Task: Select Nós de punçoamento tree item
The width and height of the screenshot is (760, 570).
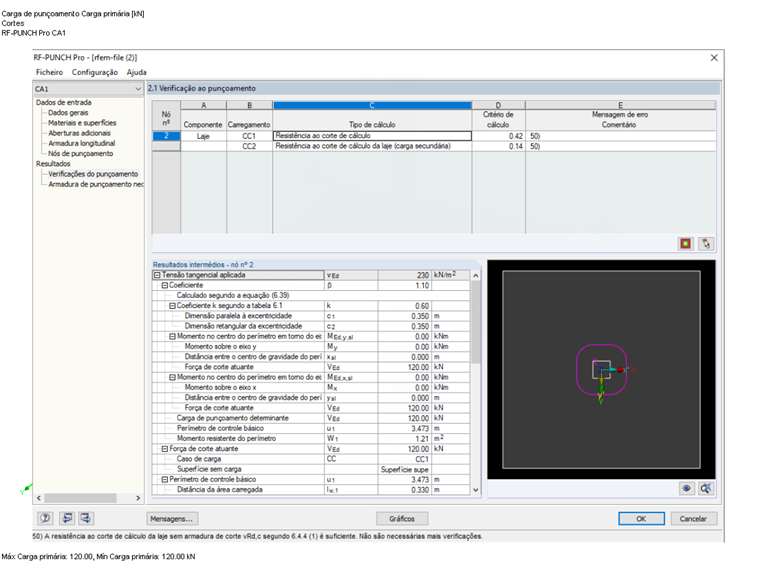Action: tap(80, 154)
